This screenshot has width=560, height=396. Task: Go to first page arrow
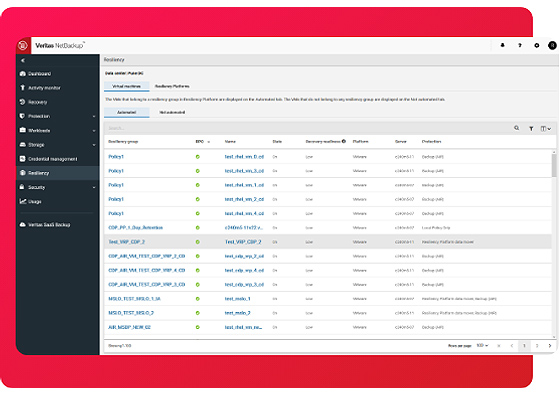[x=499, y=346]
